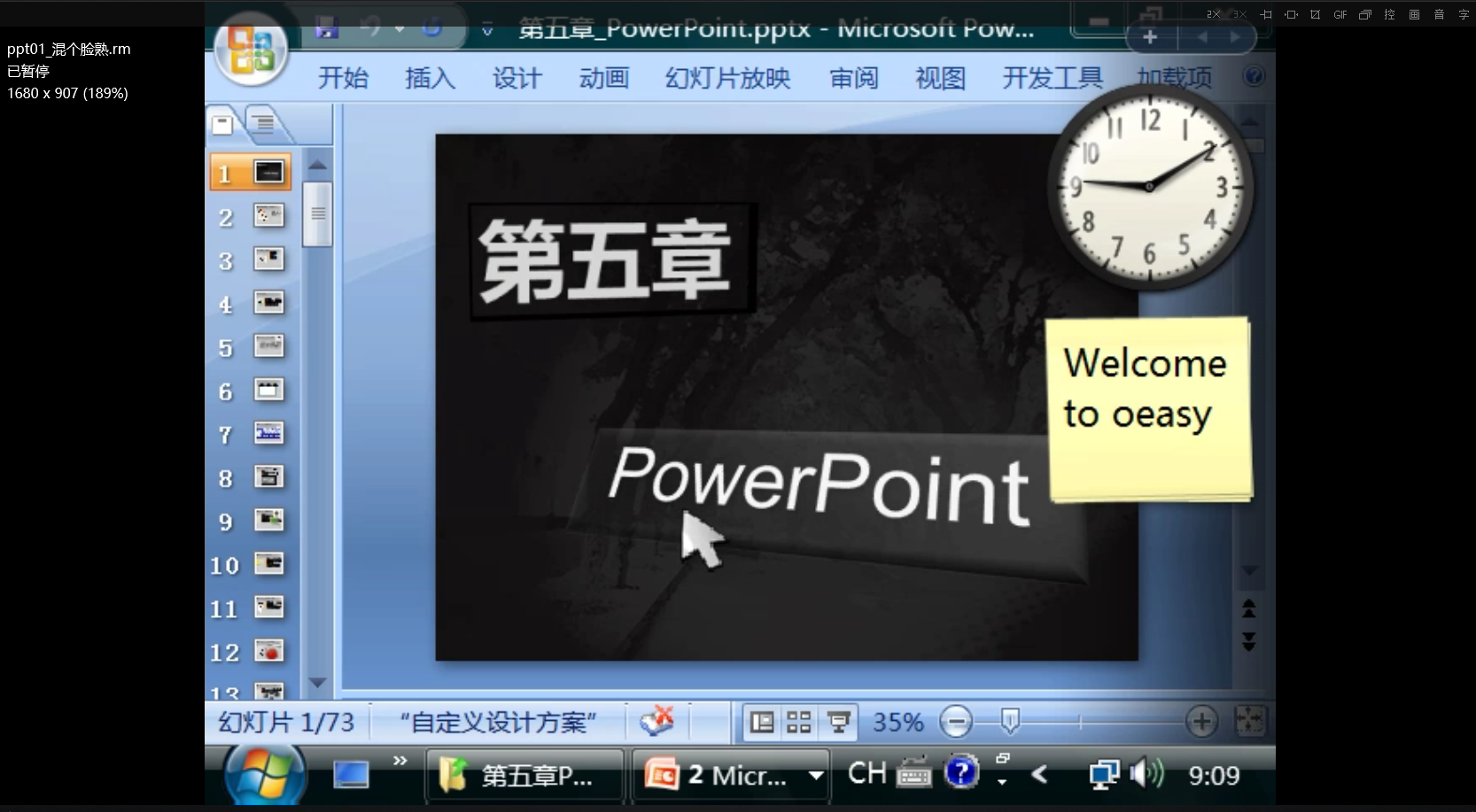The width and height of the screenshot is (1476, 812).
Task: Jump to previous slide with double-up arrows
Action: [1249, 608]
